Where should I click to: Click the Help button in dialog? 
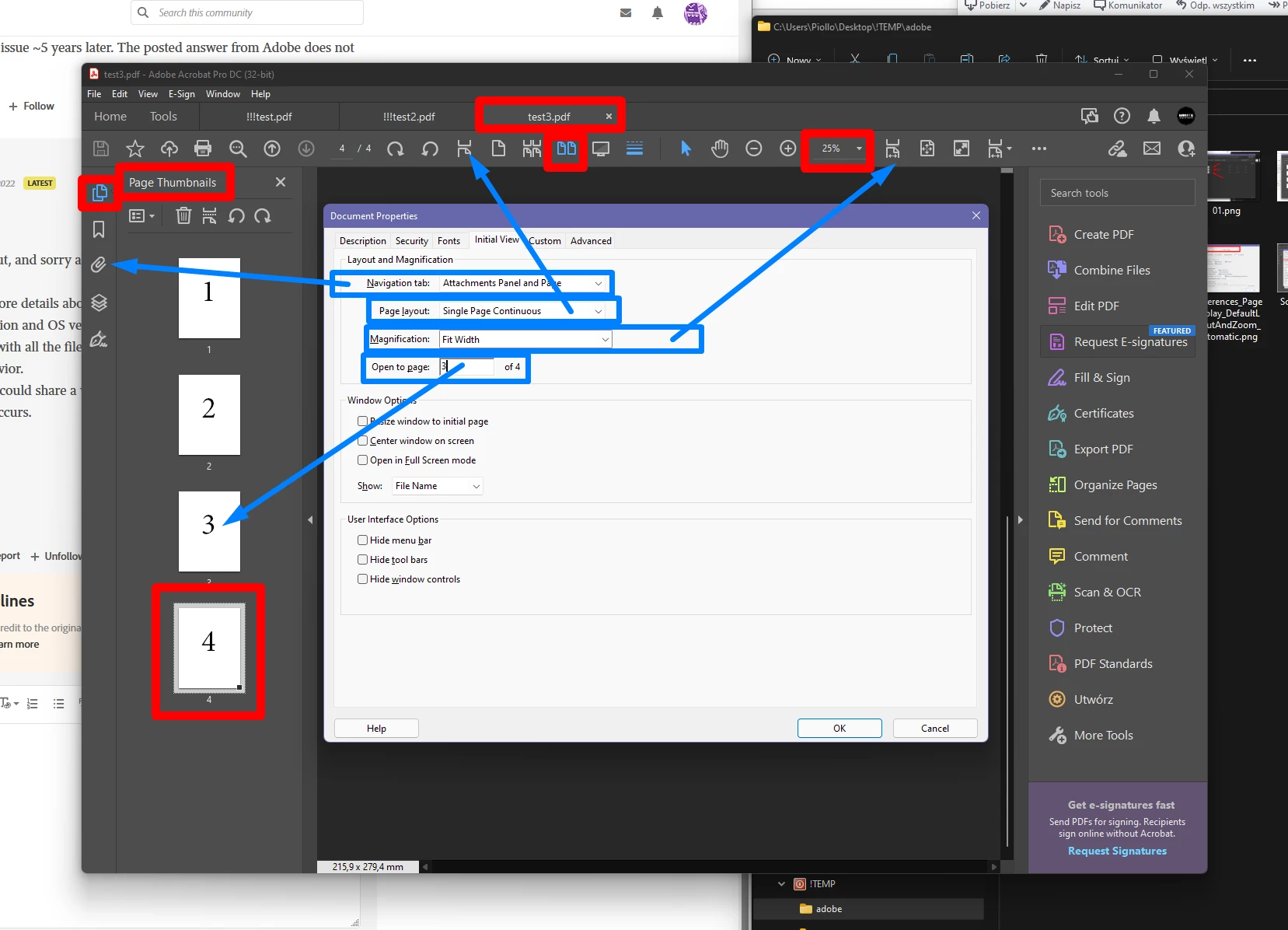pyautogui.click(x=376, y=729)
